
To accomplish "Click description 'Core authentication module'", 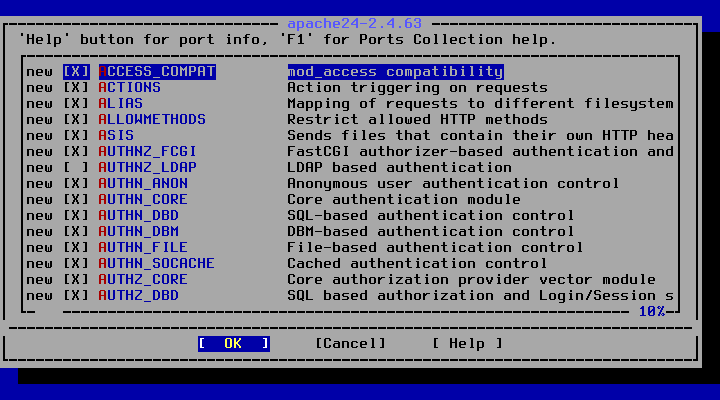I will pos(405,200).
